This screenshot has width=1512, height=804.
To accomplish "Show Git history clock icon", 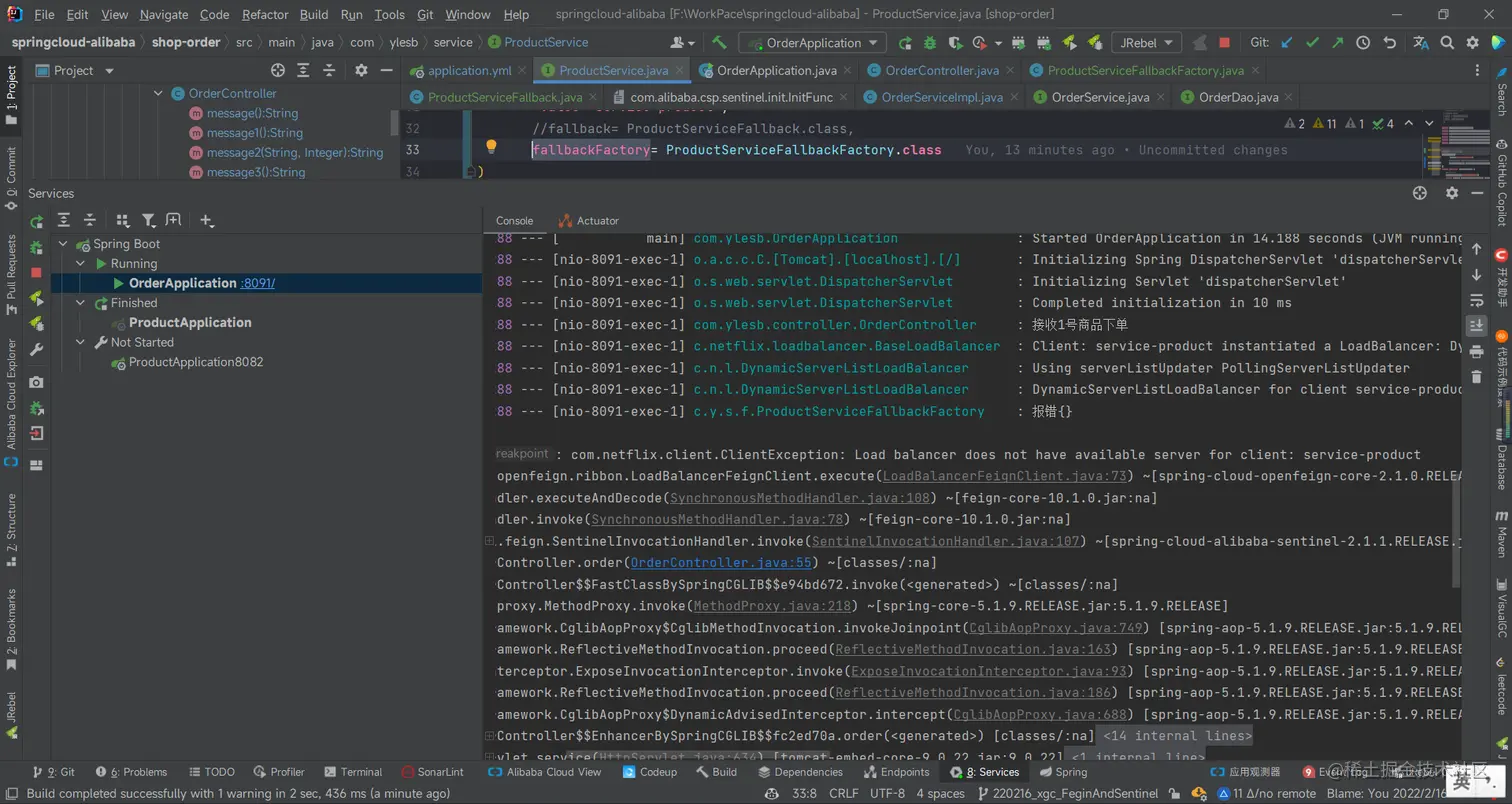I will tap(1363, 43).
